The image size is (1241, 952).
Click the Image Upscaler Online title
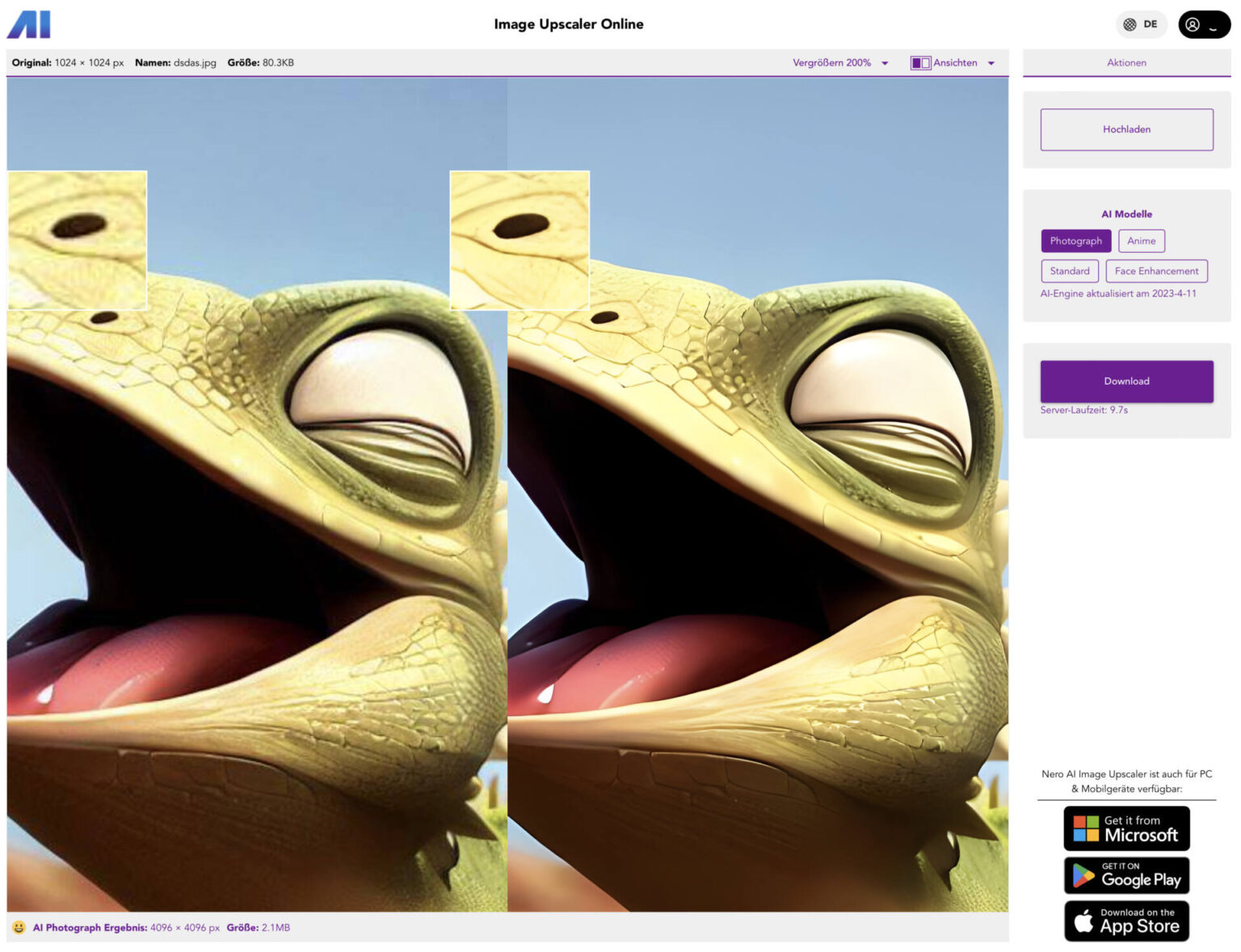570,24
